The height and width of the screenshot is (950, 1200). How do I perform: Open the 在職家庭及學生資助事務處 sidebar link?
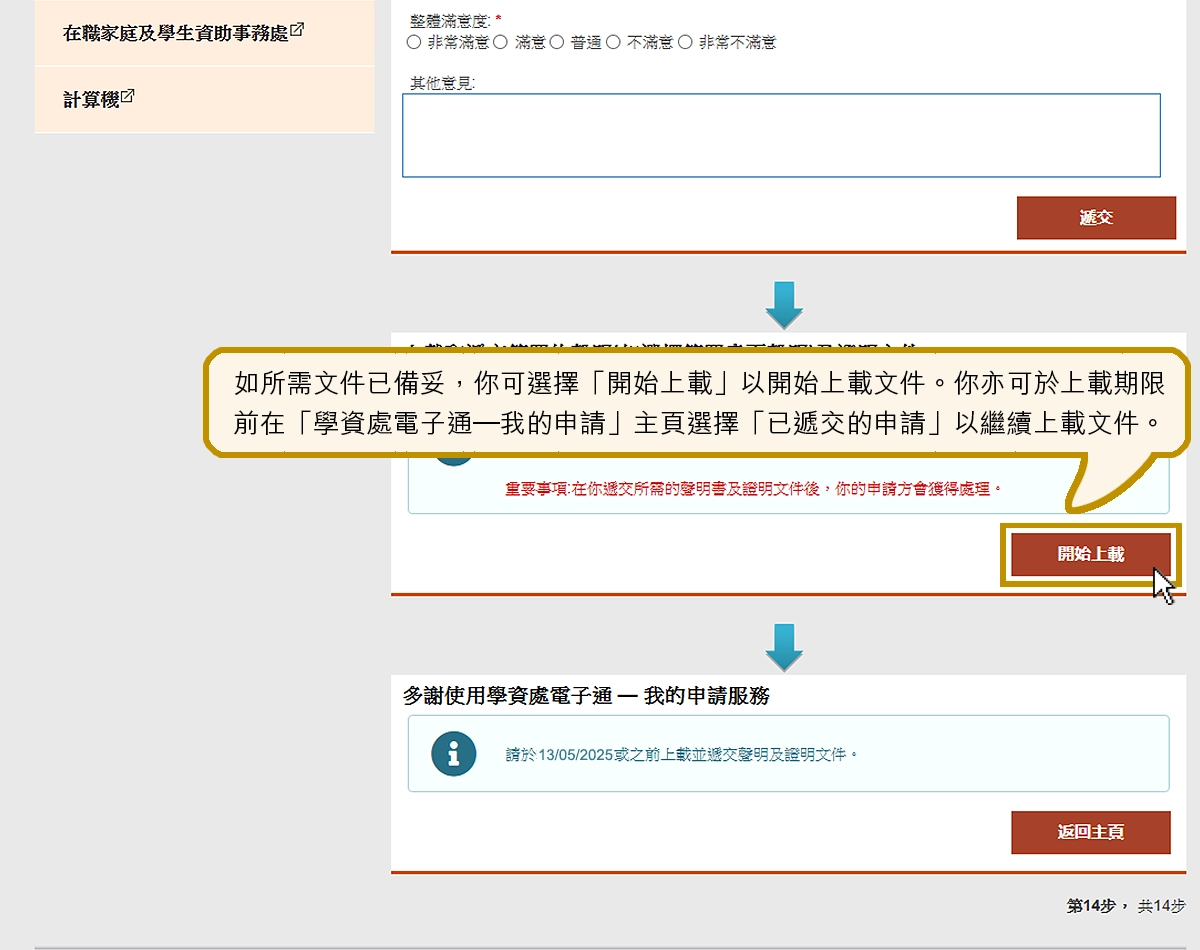[175, 33]
